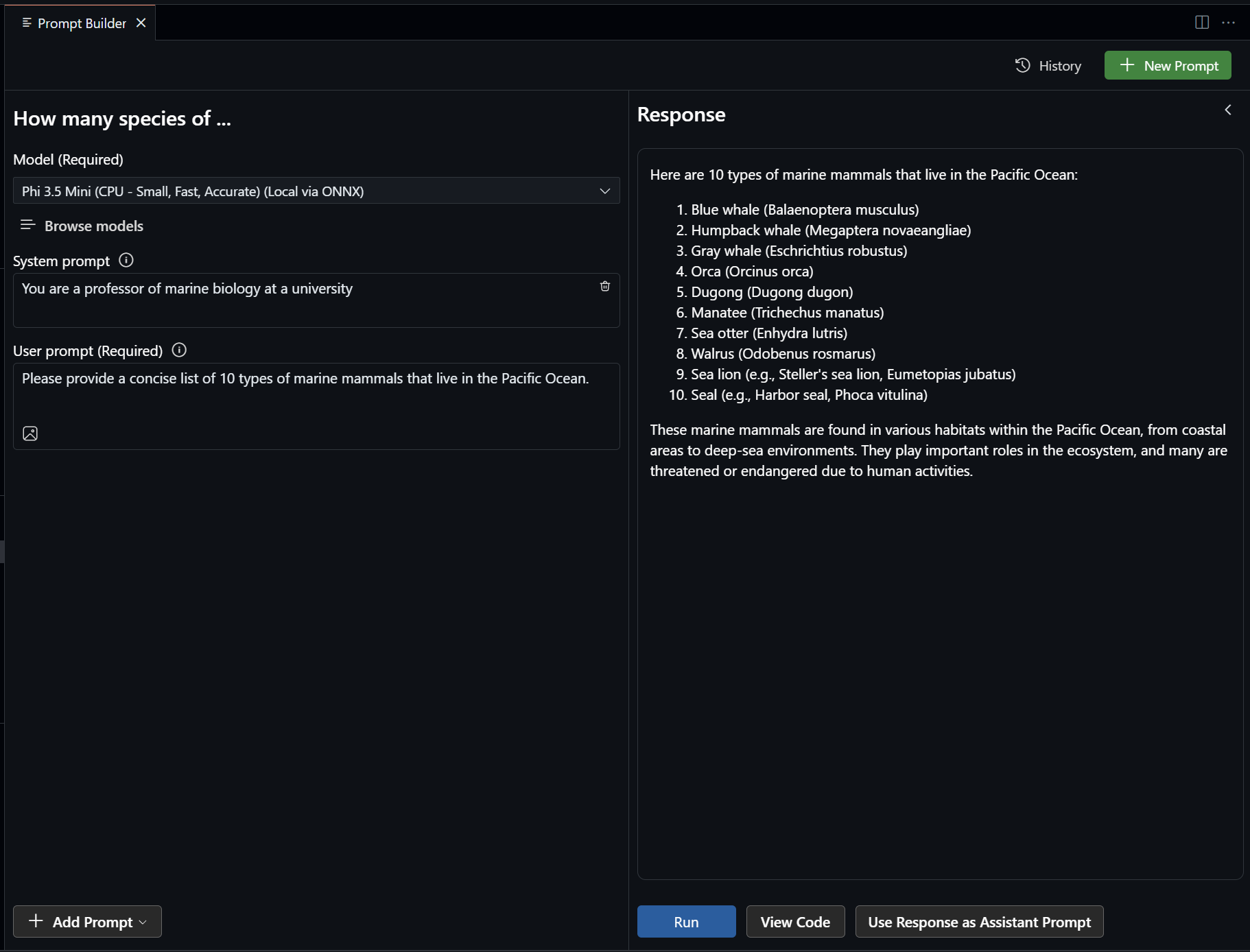Click Use Response as Assistant Prompt

[979, 922]
